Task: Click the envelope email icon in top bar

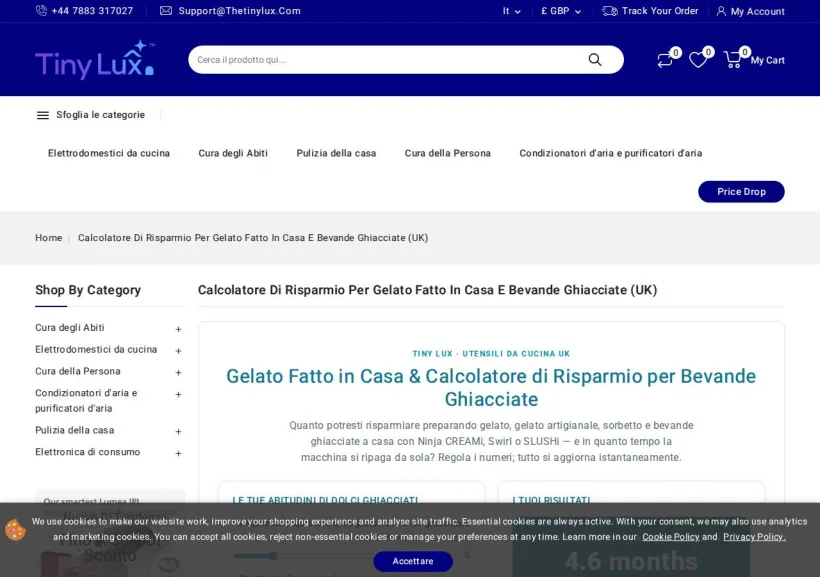Action: tap(166, 11)
